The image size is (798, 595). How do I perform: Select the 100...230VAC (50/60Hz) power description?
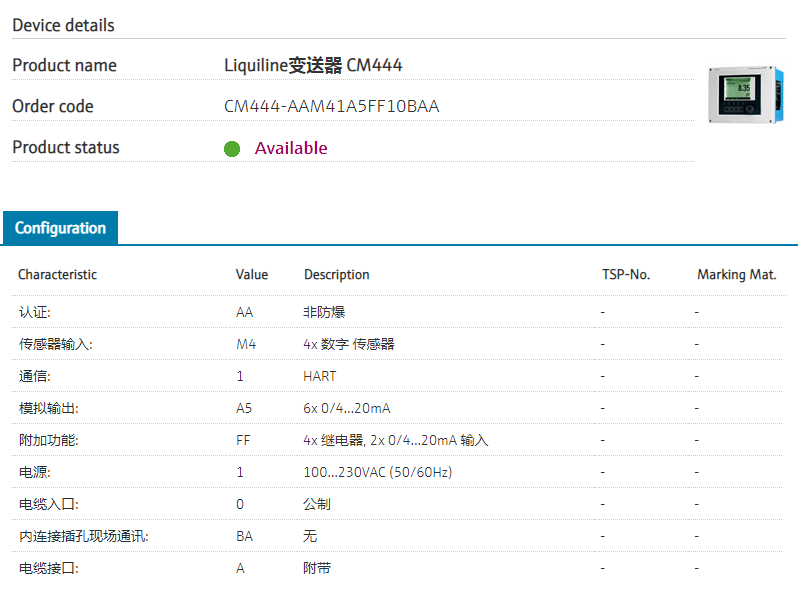(x=377, y=472)
